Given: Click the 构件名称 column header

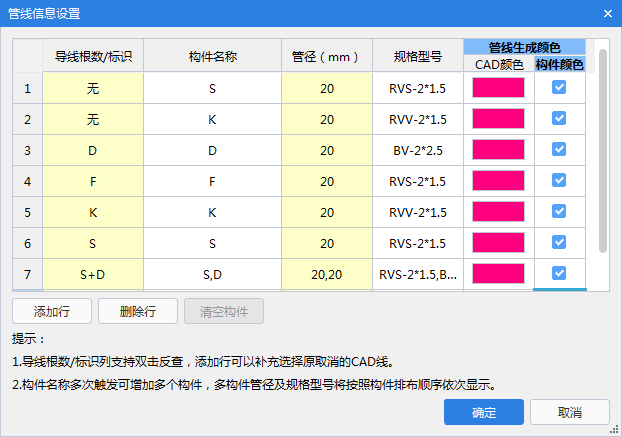Looking at the screenshot, I should pos(212,57).
